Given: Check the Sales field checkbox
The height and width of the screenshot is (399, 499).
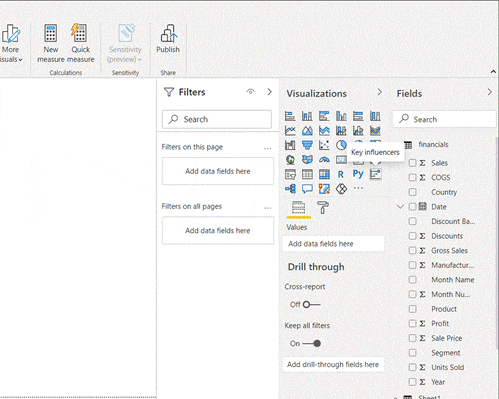Looking at the screenshot, I should [413, 163].
